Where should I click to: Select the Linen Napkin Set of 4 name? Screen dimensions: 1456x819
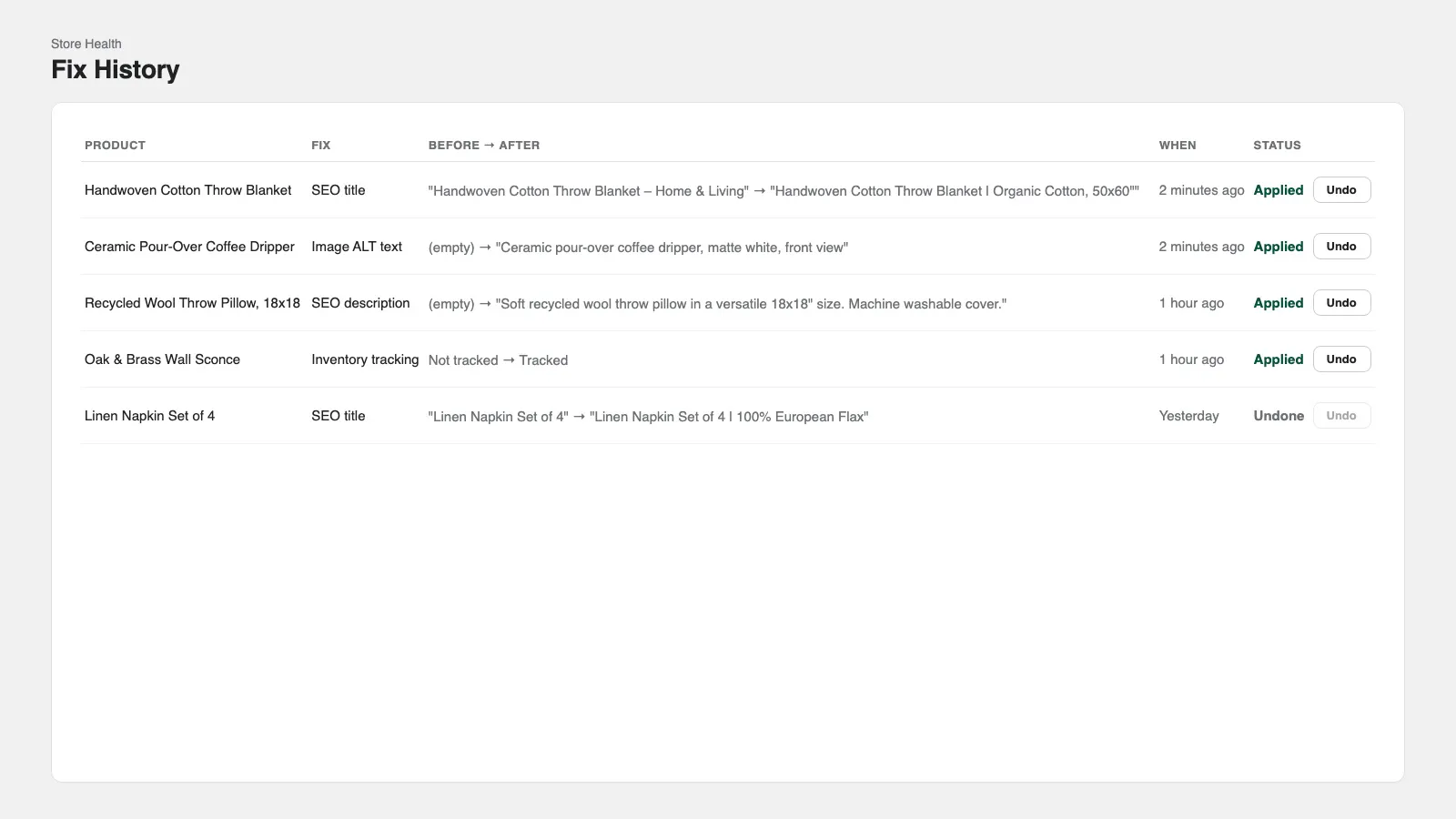149,416
